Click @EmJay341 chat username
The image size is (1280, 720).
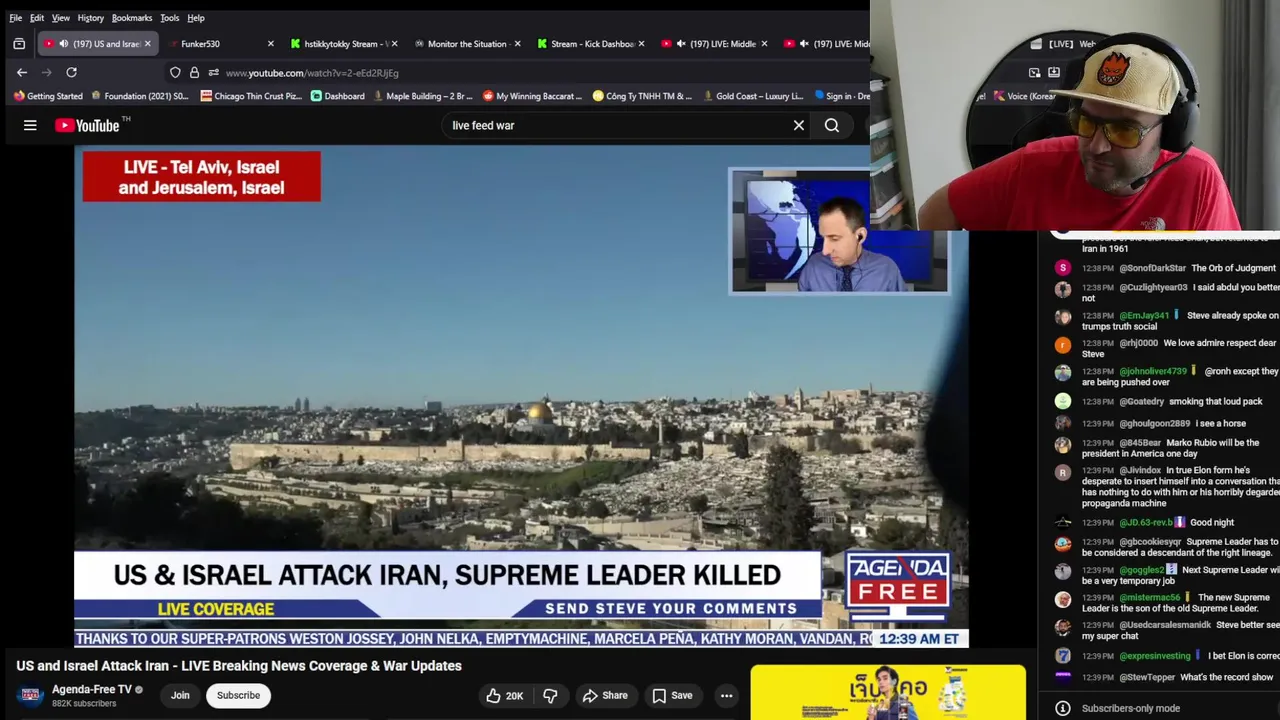click(x=1145, y=315)
